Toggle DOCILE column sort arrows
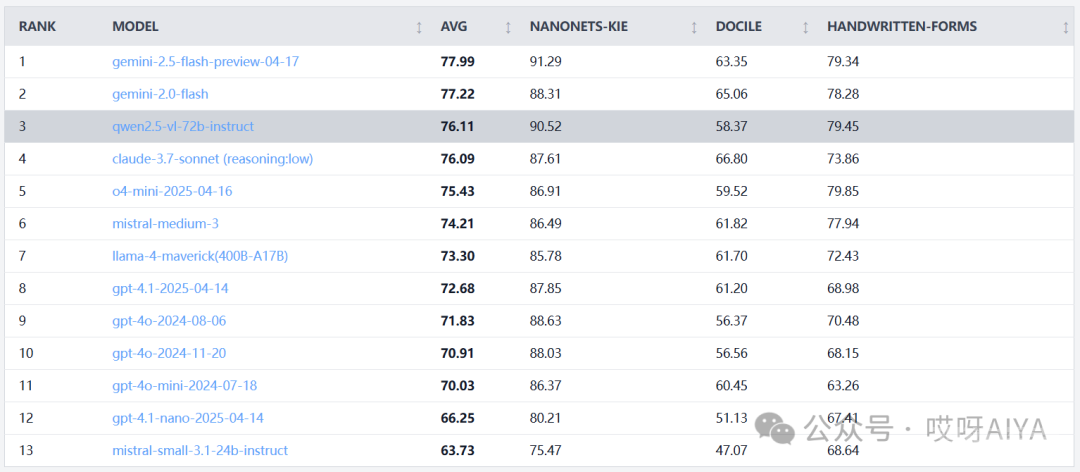 pos(806,28)
